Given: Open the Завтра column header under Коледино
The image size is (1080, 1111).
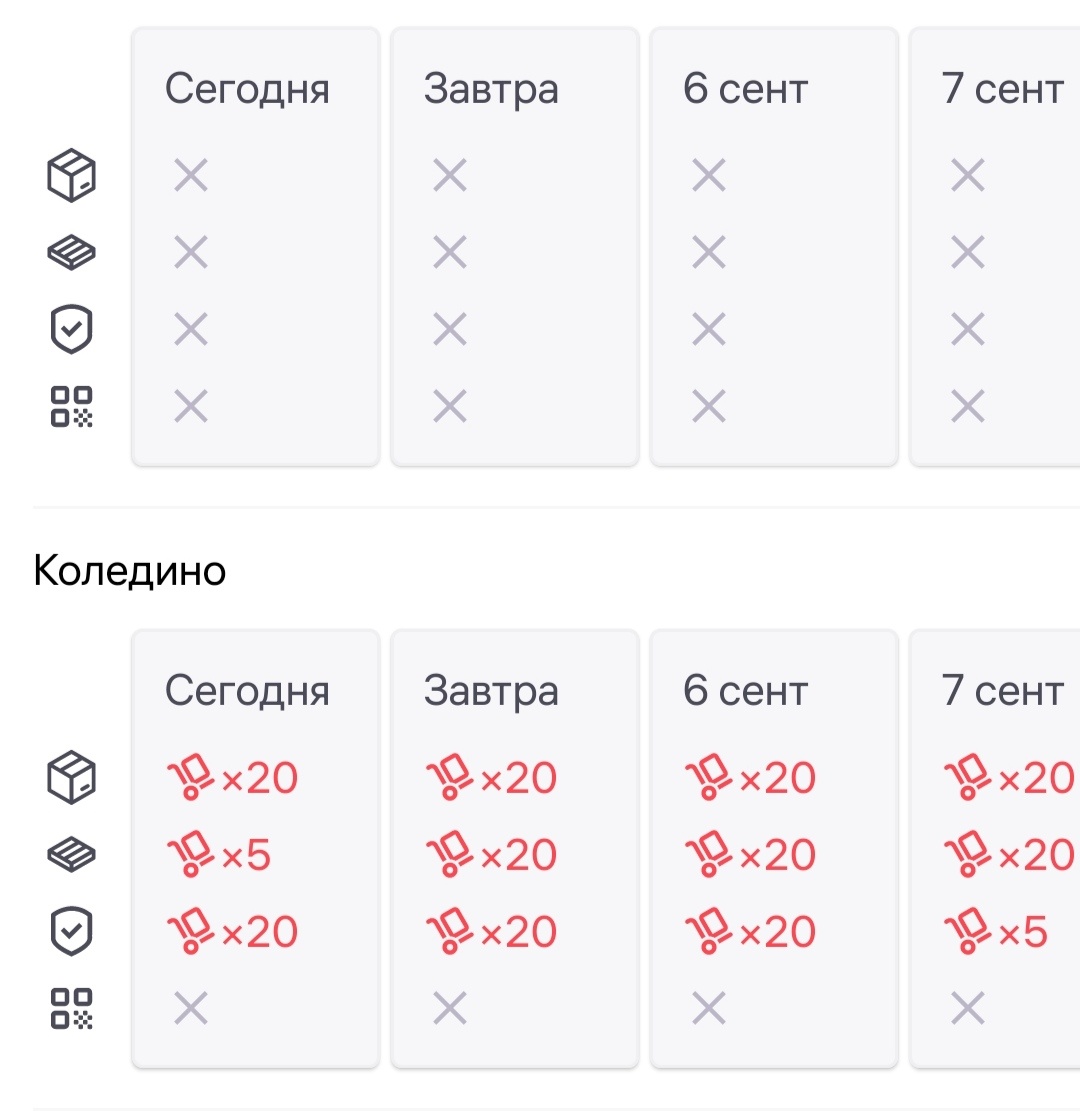Looking at the screenshot, I should [491, 691].
